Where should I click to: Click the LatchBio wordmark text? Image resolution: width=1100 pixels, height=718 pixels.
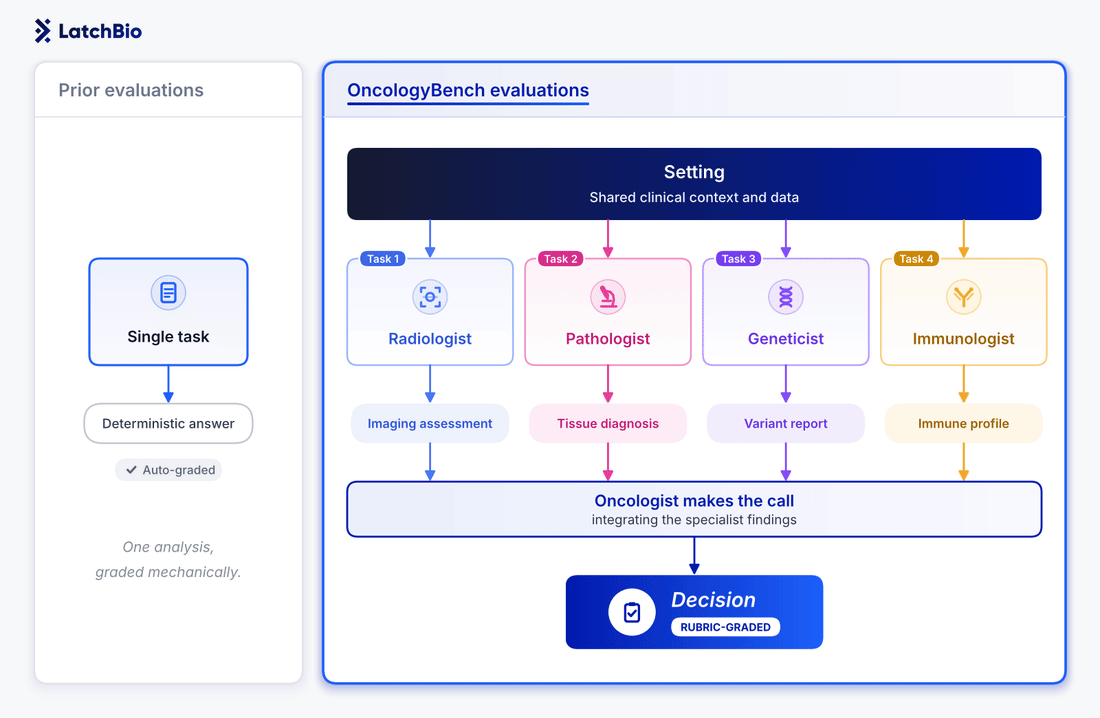(x=100, y=31)
